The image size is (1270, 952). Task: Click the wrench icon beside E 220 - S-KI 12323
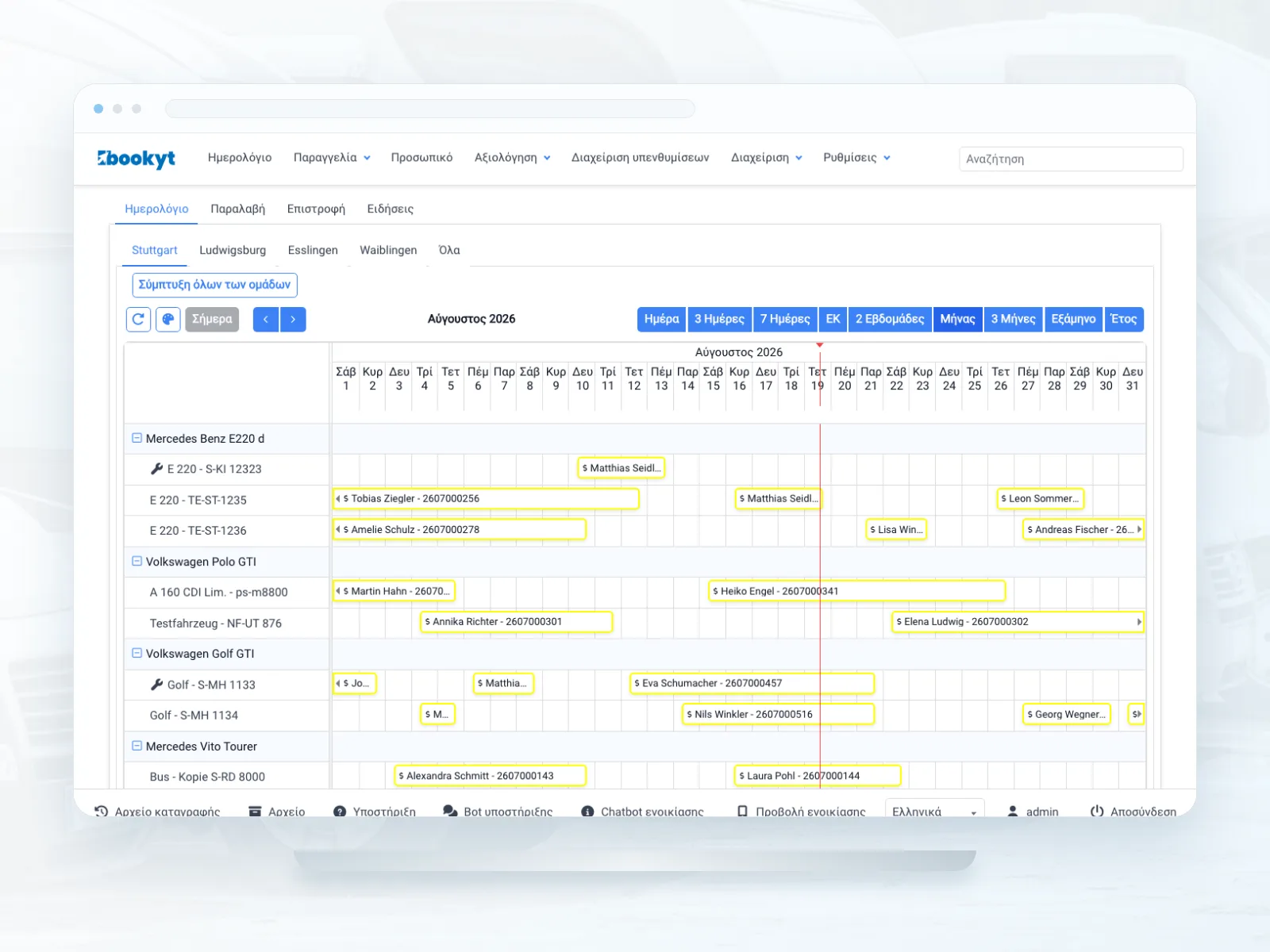156,469
